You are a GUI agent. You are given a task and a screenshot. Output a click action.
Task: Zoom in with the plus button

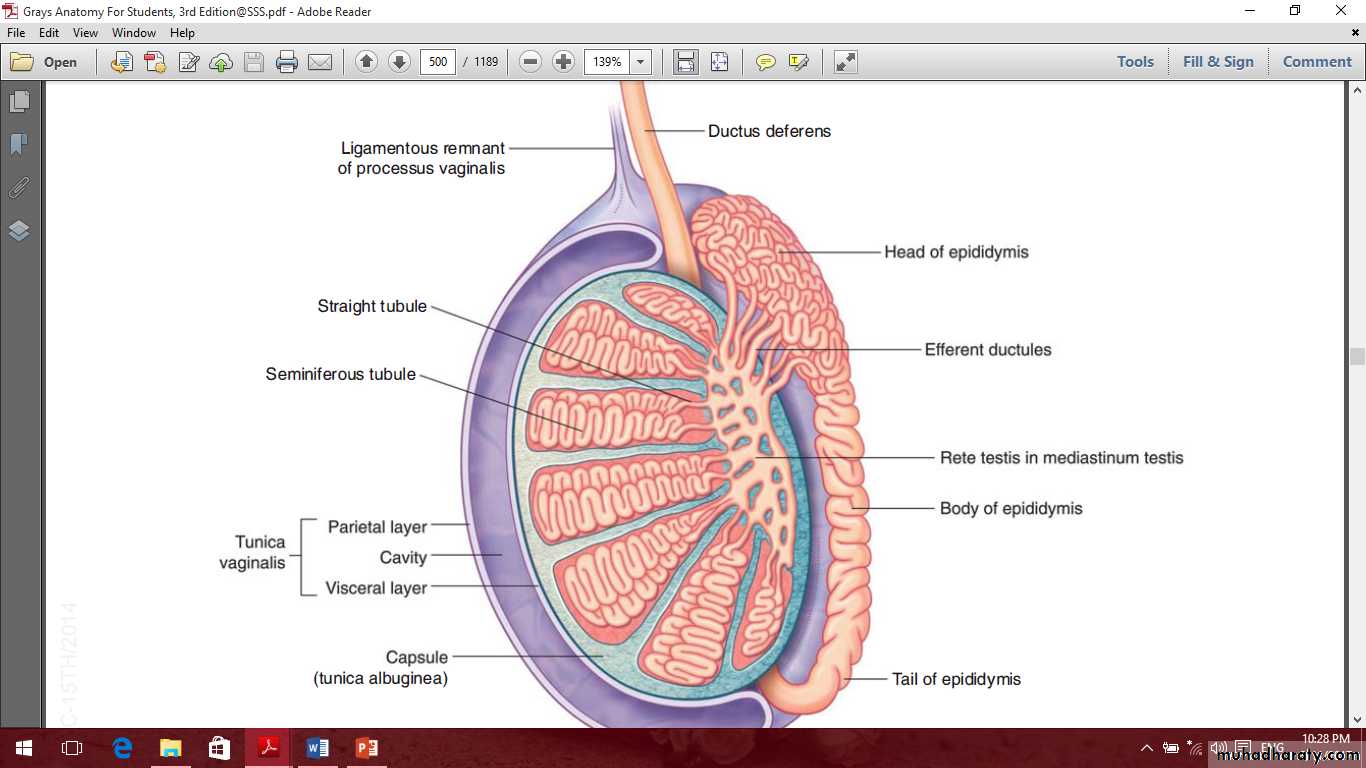(564, 62)
